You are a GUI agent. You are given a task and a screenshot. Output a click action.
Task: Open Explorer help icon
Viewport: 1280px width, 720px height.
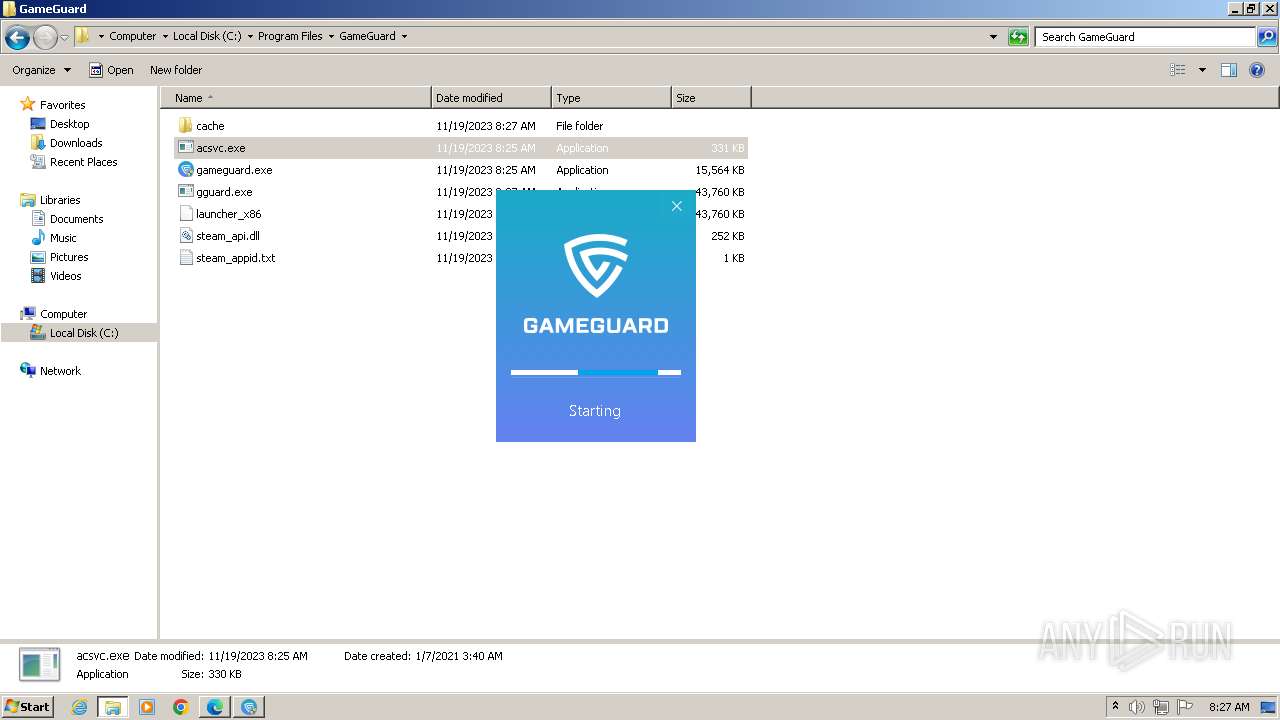(1258, 70)
